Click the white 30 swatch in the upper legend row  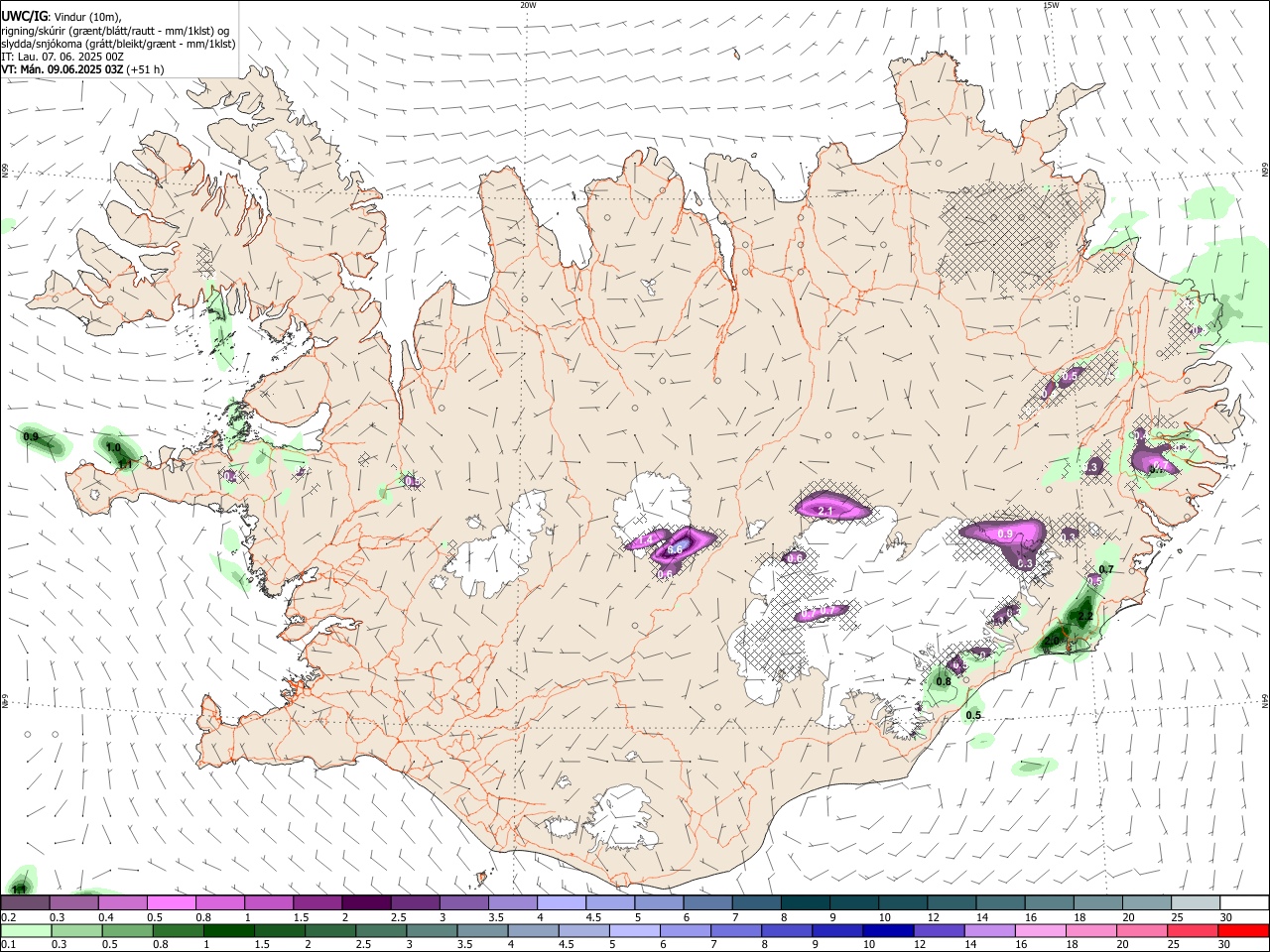(1244, 902)
